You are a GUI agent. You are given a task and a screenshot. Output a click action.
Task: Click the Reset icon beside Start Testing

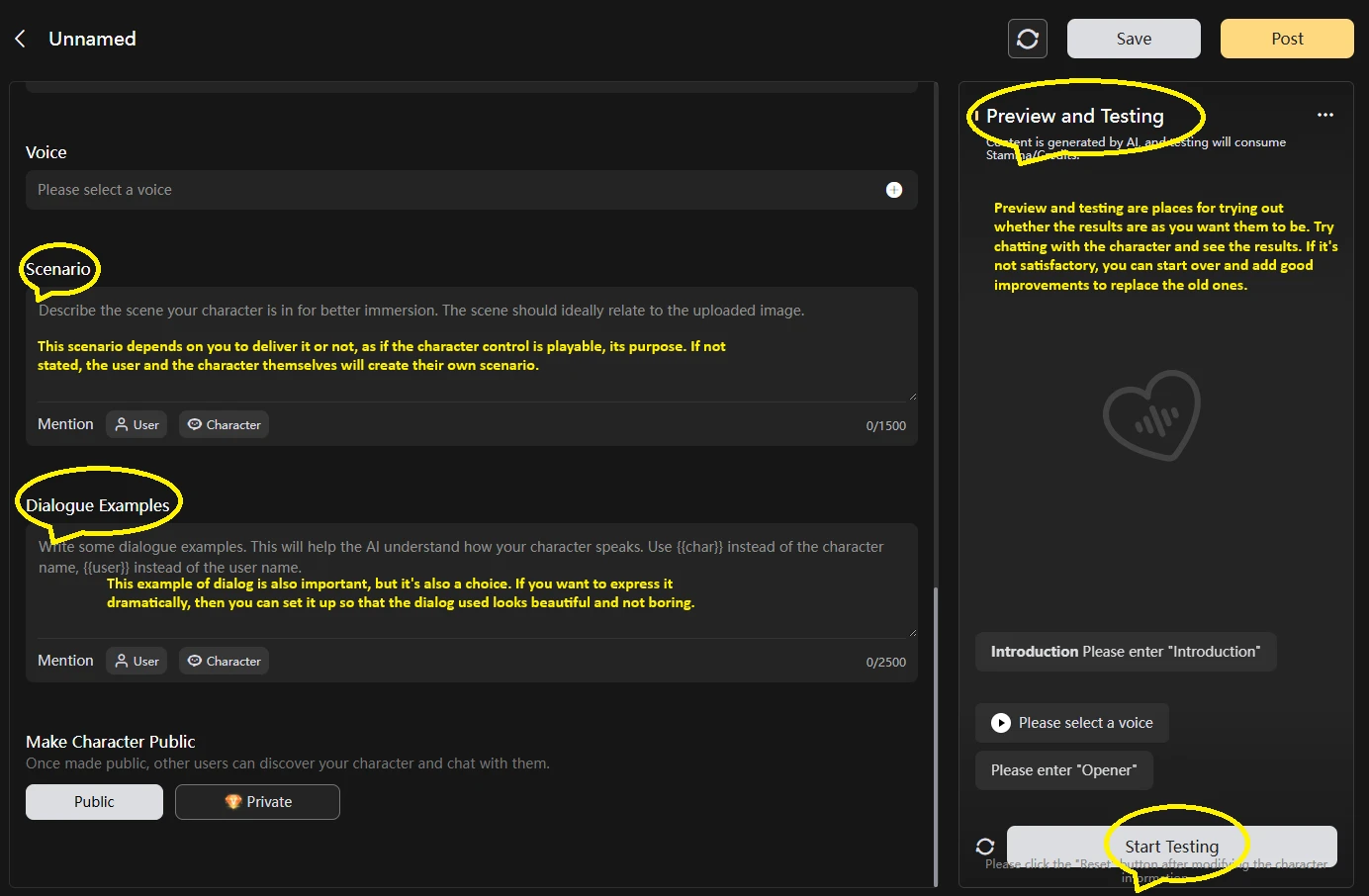click(984, 847)
